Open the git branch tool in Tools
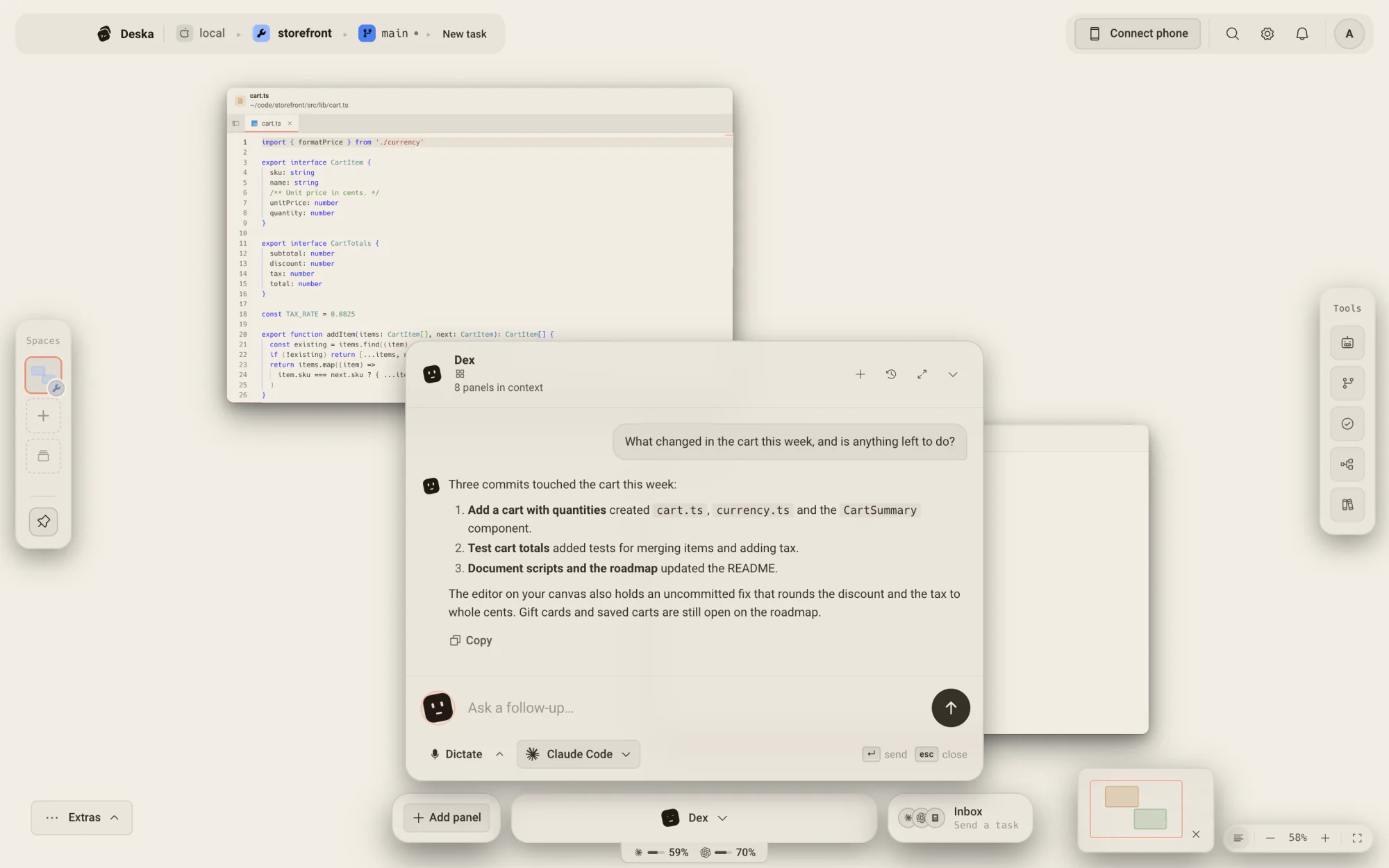The image size is (1389, 868). (x=1347, y=383)
